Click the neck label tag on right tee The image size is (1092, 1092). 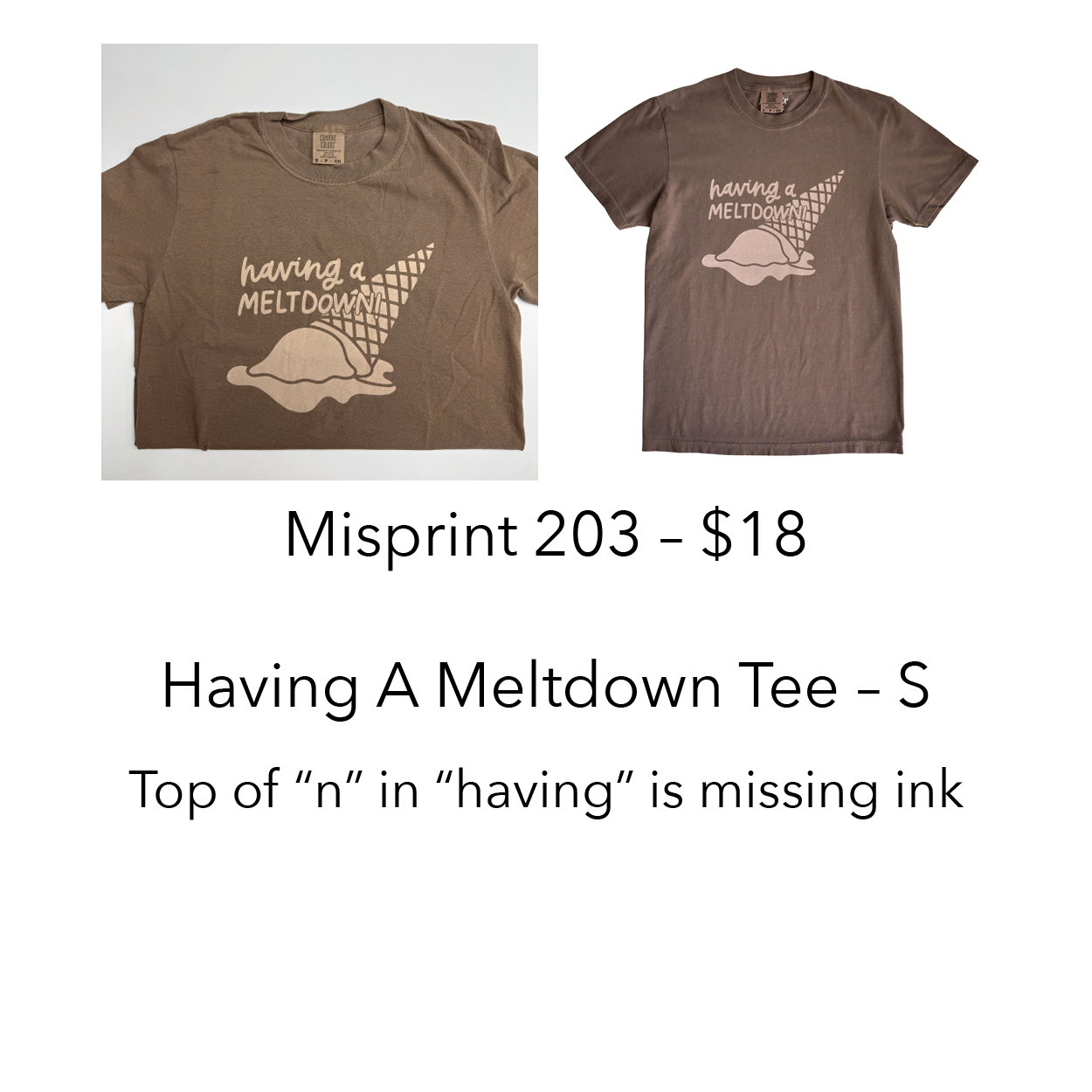pyautogui.click(x=772, y=96)
